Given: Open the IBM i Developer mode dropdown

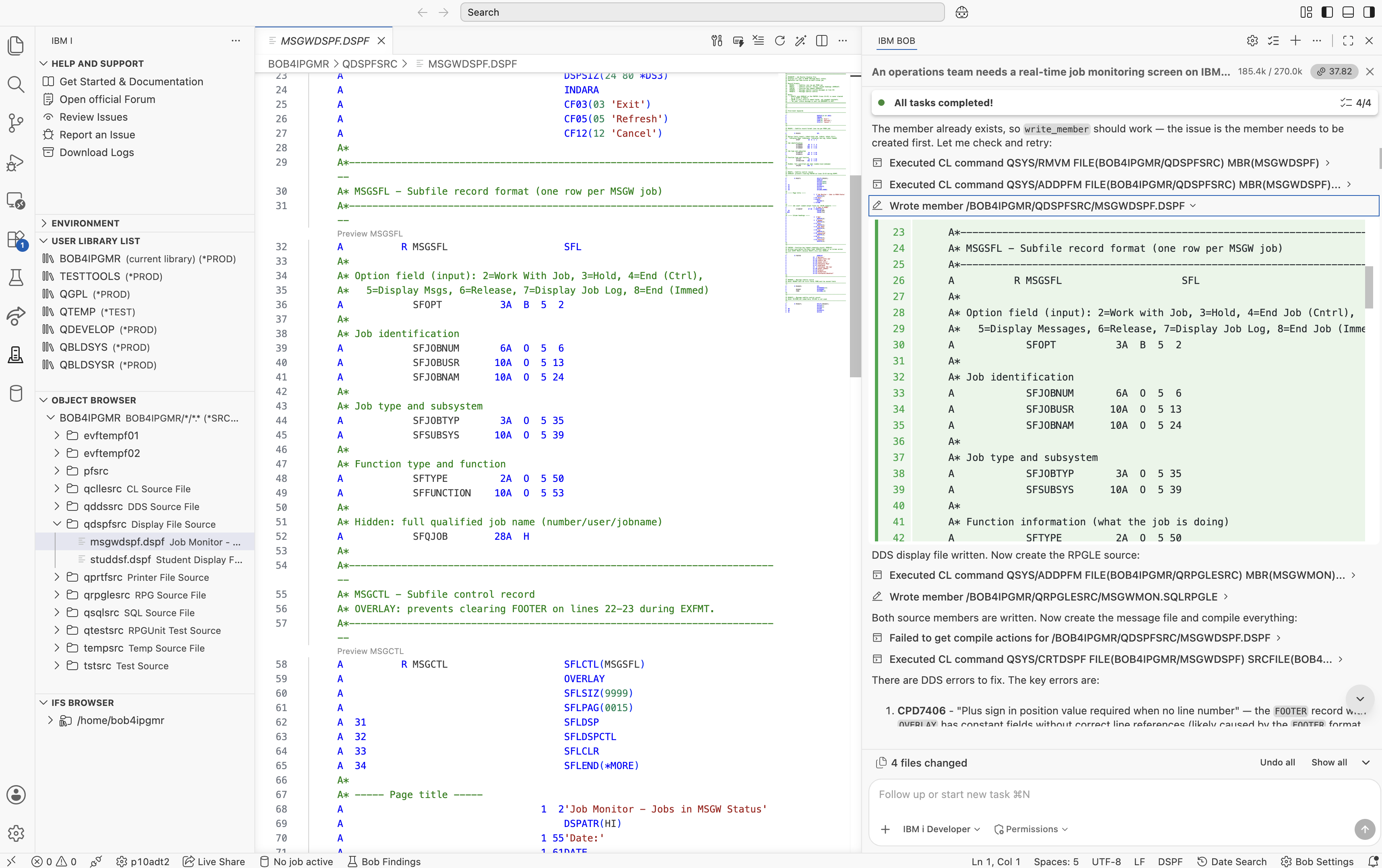Looking at the screenshot, I should coord(941,829).
